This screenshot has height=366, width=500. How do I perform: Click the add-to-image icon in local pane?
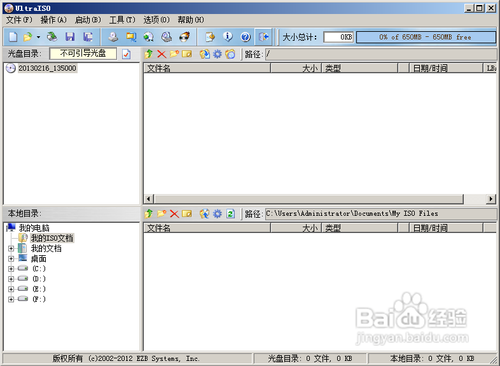(205, 214)
